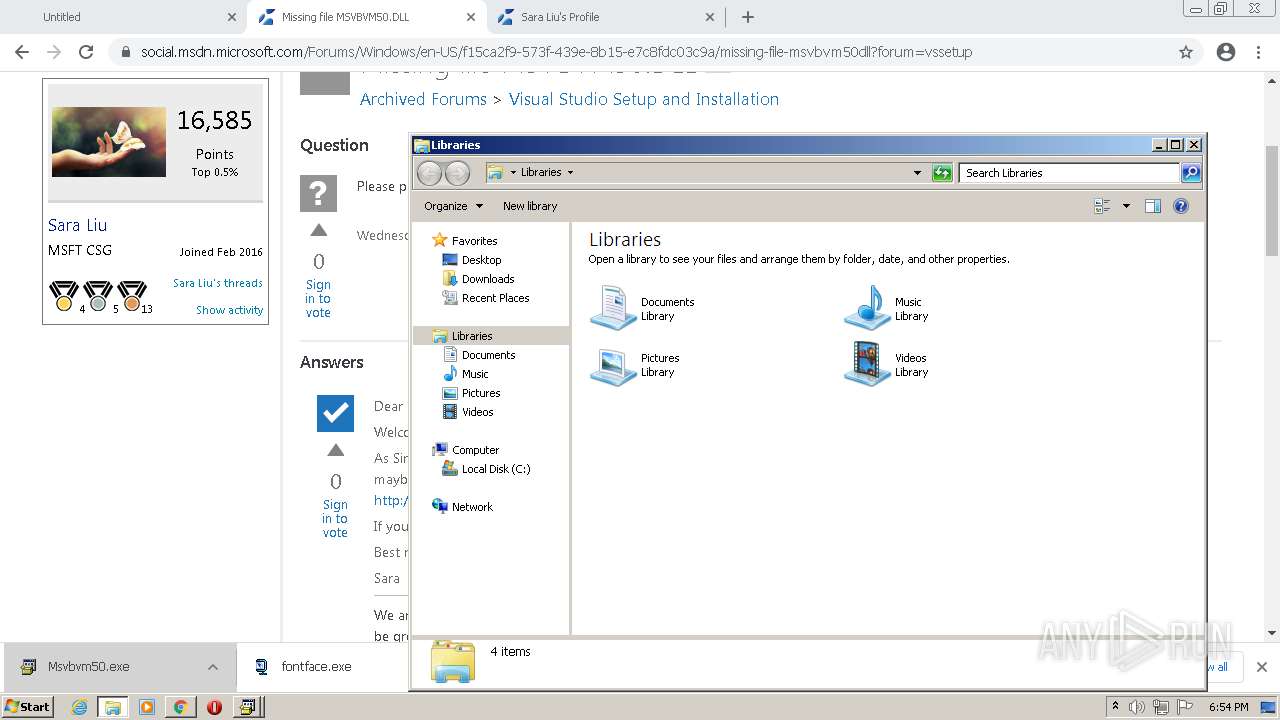Click the Change your view icon
The width and height of the screenshot is (1280, 720).
(x=1102, y=206)
